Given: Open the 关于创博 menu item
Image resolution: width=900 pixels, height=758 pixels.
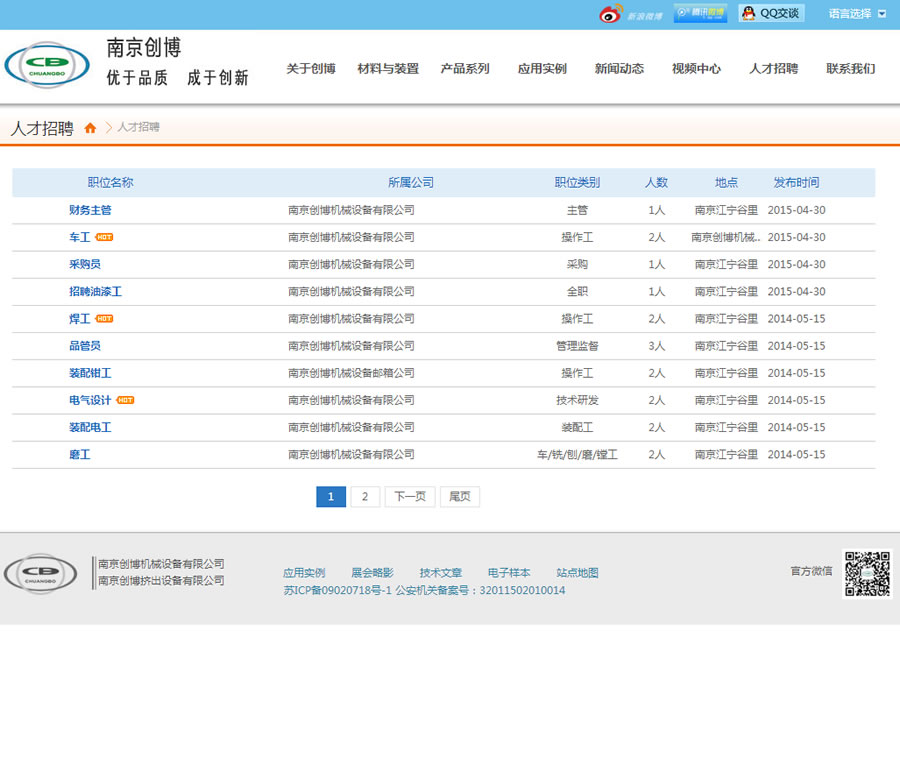Looking at the screenshot, I should 311,69.
